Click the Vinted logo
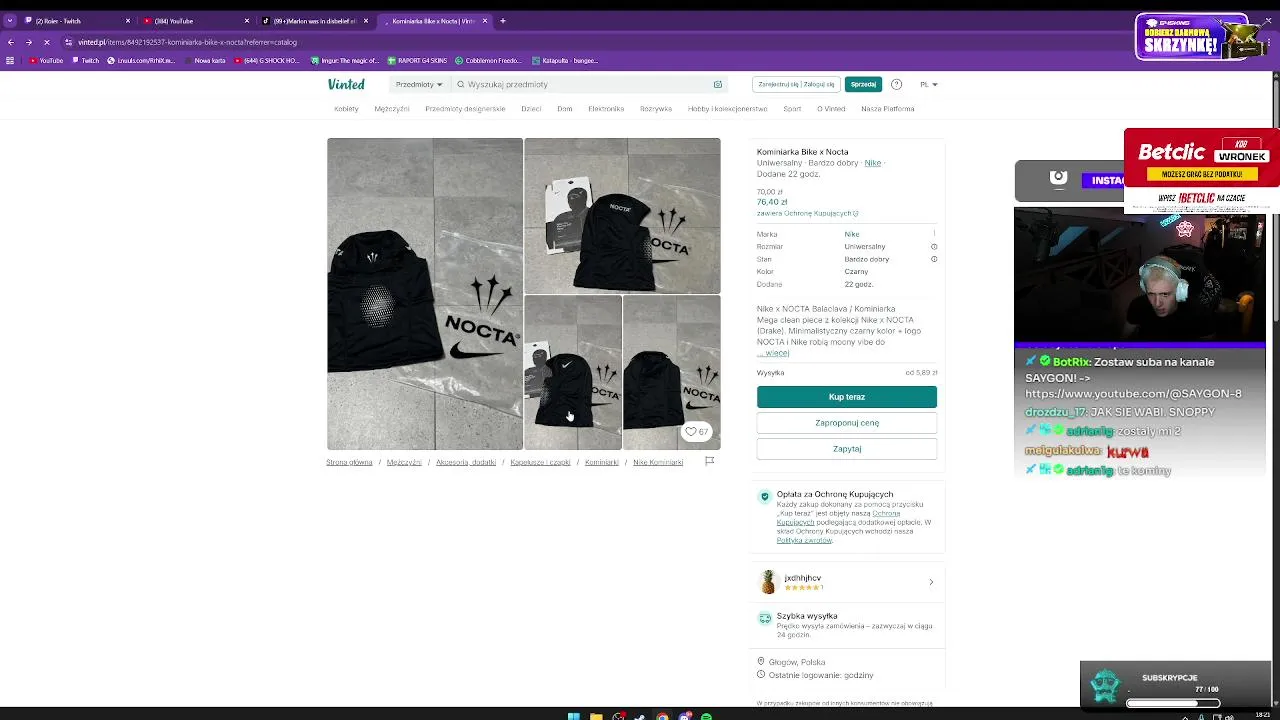Image resolution: width=1280 pixels, height=720 pixels. pos(346,84)
